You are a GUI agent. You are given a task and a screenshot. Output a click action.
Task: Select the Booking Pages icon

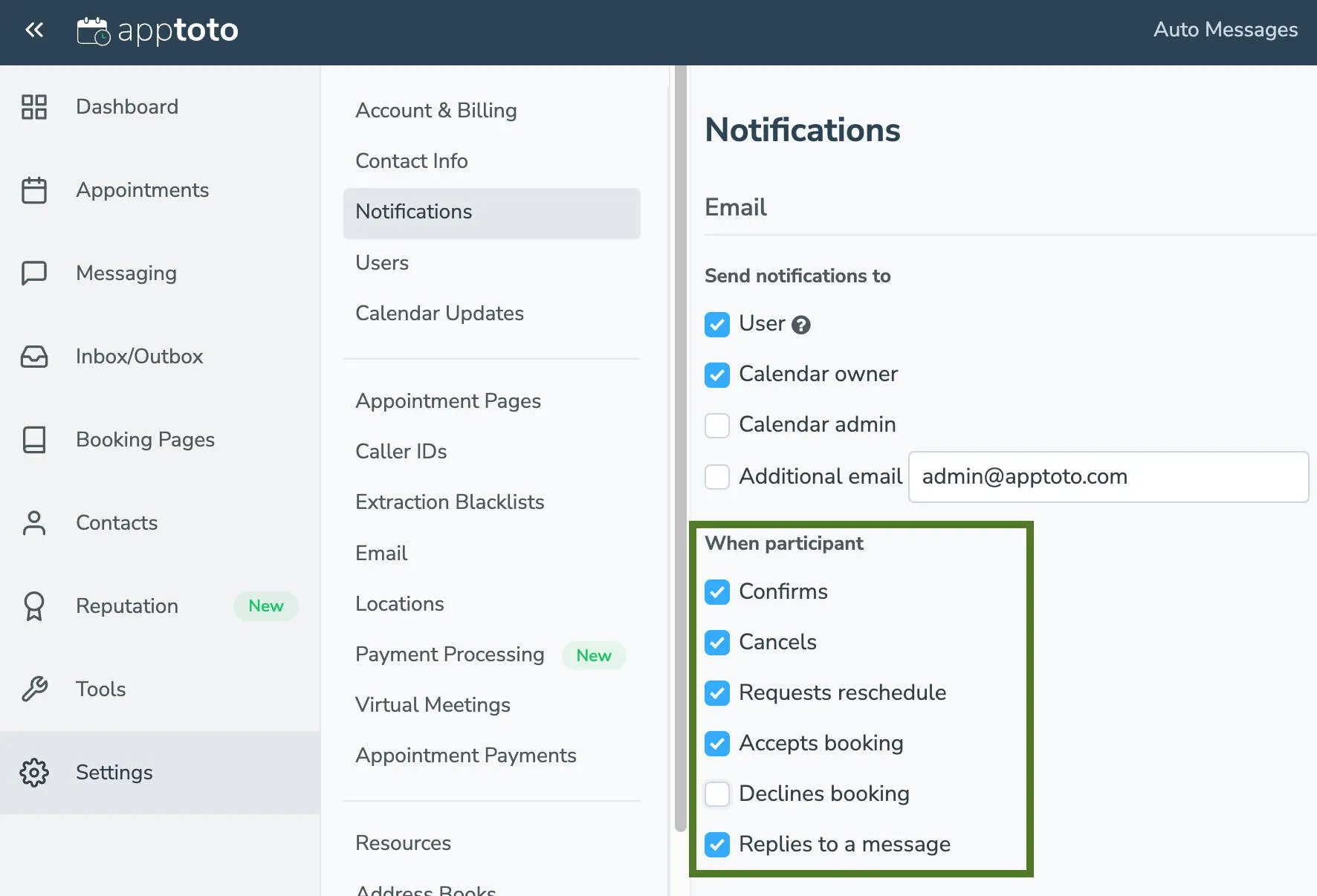pos(33,439)
